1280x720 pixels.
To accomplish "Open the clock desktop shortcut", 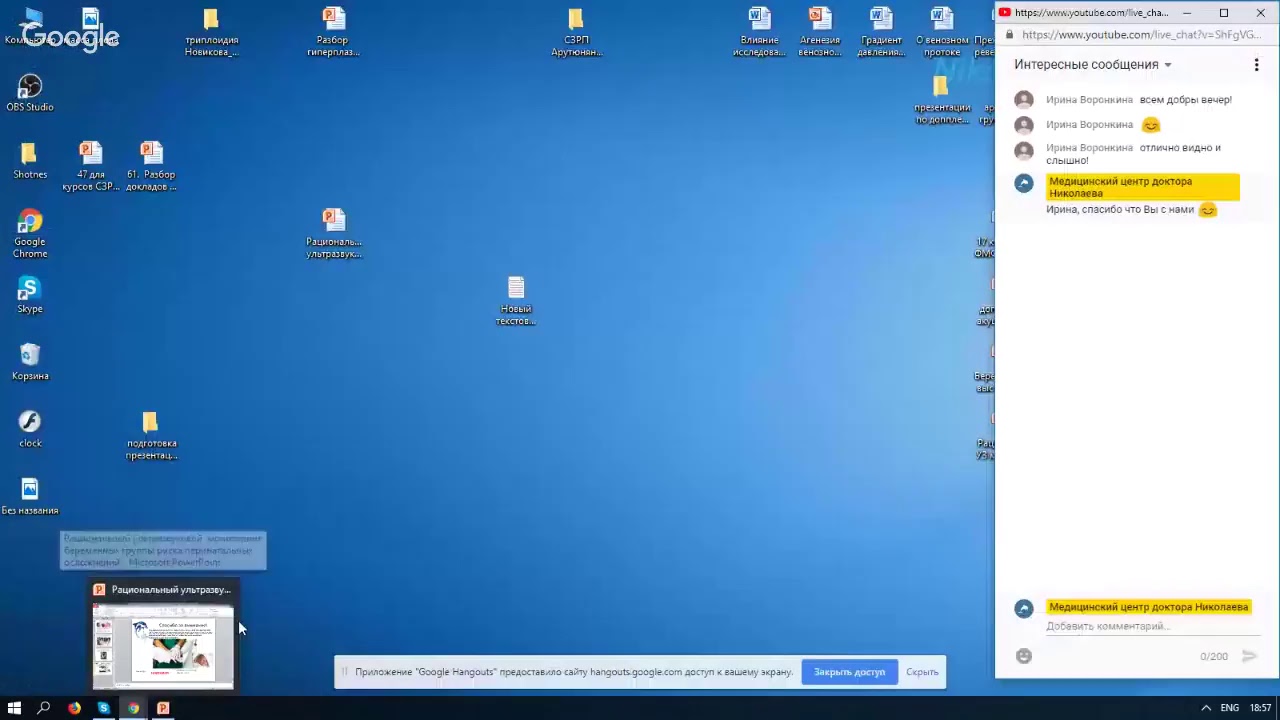I will (30, 428).
